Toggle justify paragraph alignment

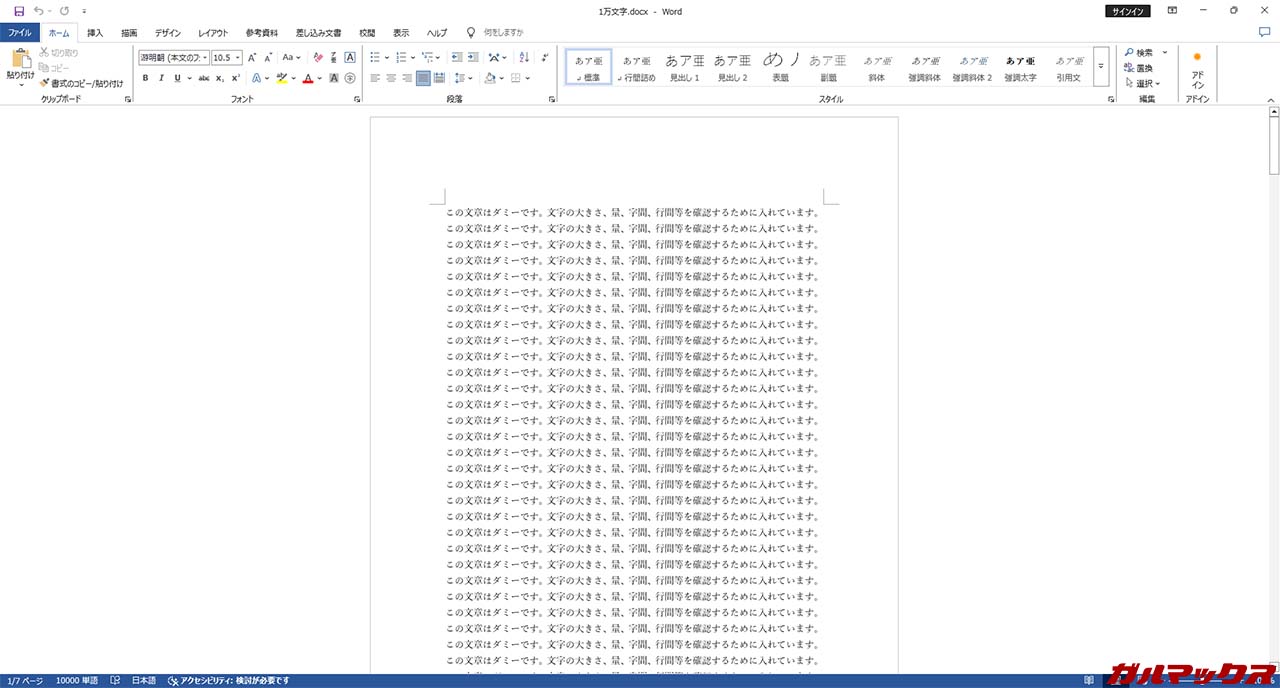point(423,78)
